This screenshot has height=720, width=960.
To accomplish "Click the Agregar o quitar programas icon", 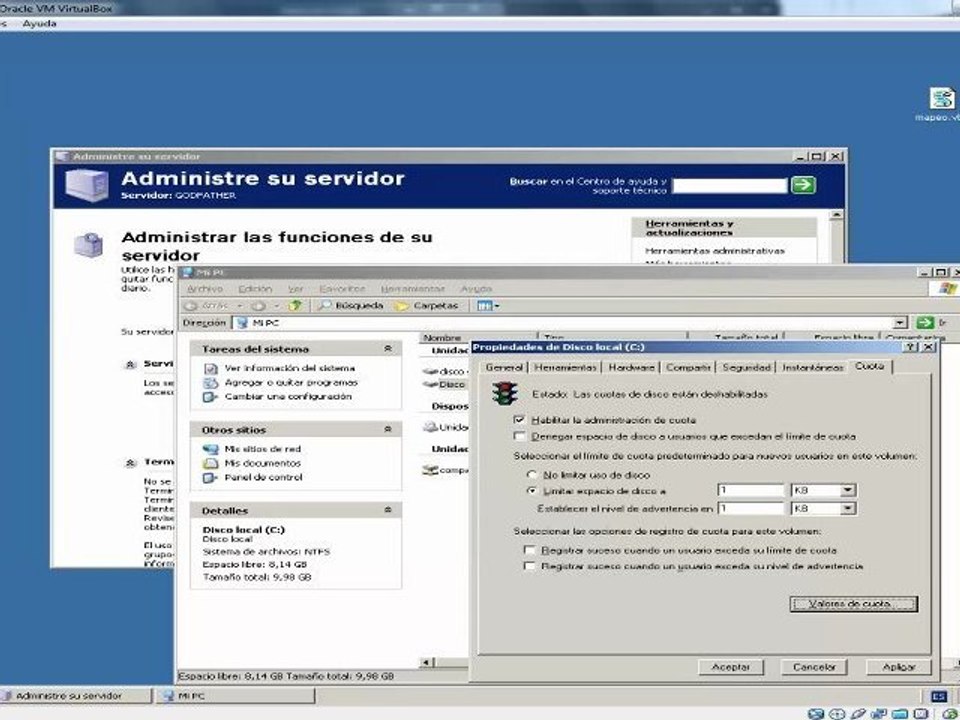I will (211, 382).
